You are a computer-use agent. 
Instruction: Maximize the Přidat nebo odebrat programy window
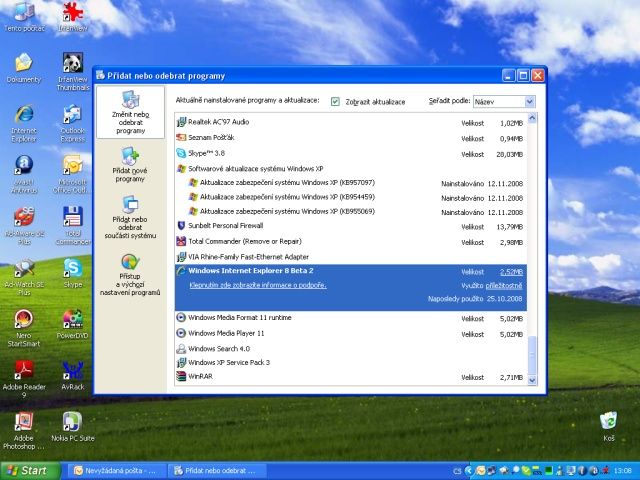[523, 76]
